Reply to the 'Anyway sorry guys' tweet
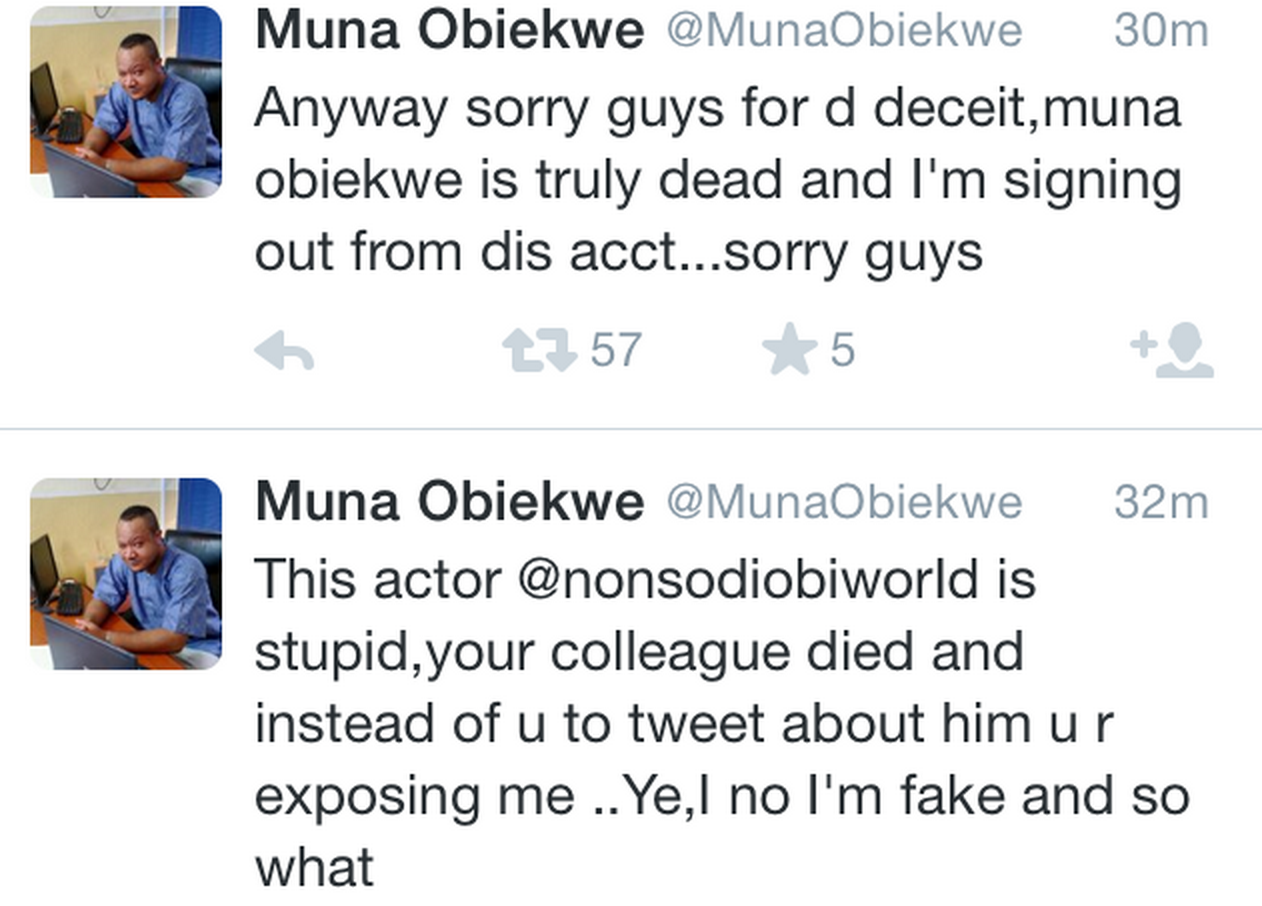The image size is (1262, 906). coord(284,352)
